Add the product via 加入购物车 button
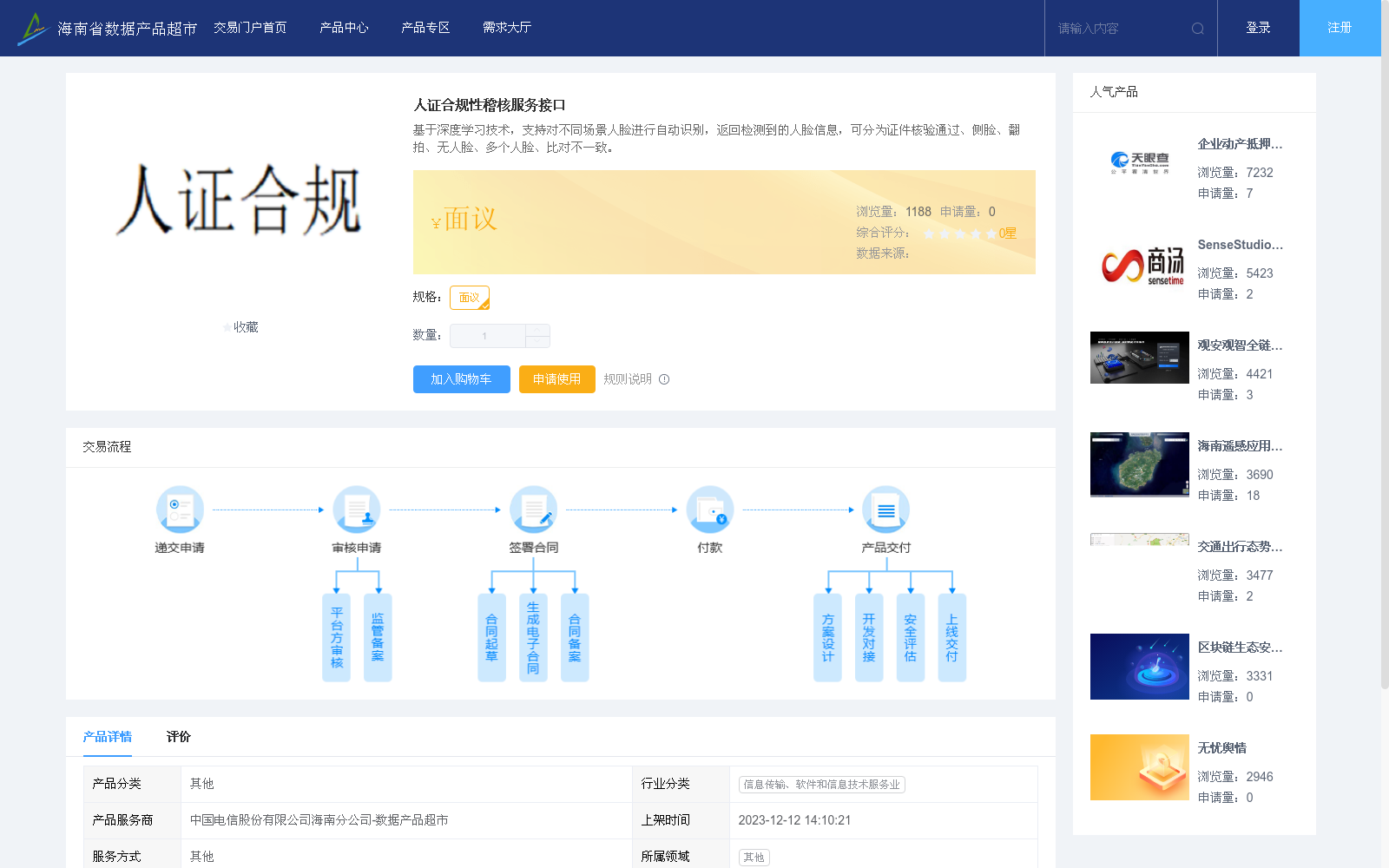 [462, 379]
